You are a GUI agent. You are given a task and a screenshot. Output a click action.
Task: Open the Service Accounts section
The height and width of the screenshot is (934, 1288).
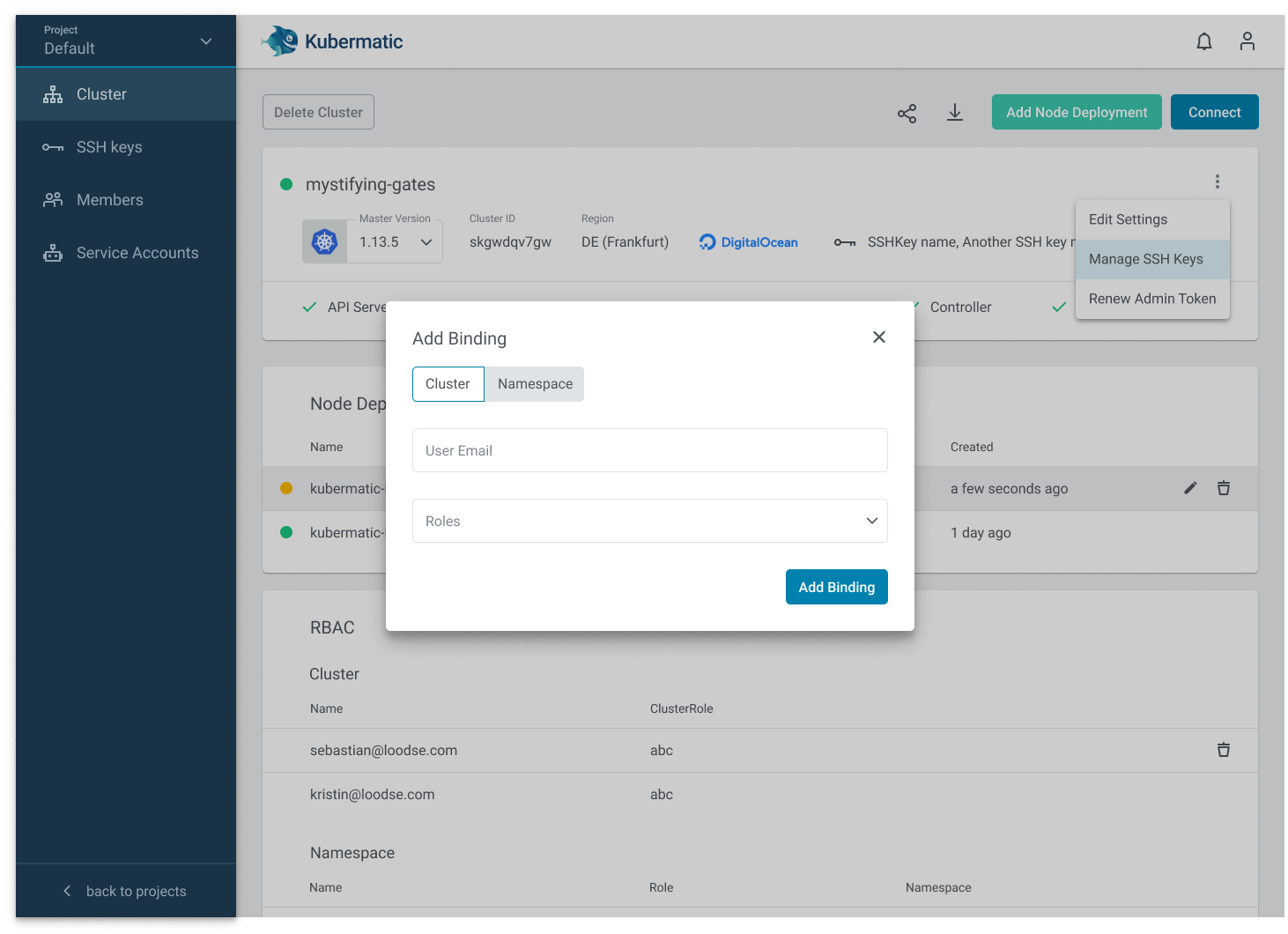137,252
